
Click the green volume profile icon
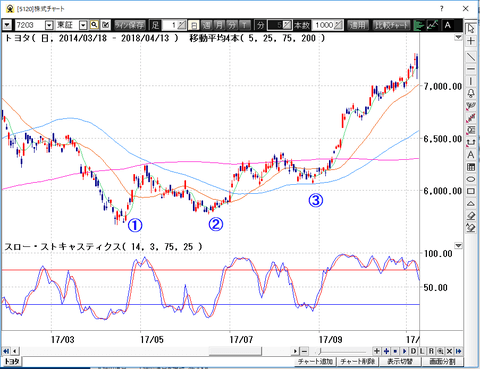[419, 25]
